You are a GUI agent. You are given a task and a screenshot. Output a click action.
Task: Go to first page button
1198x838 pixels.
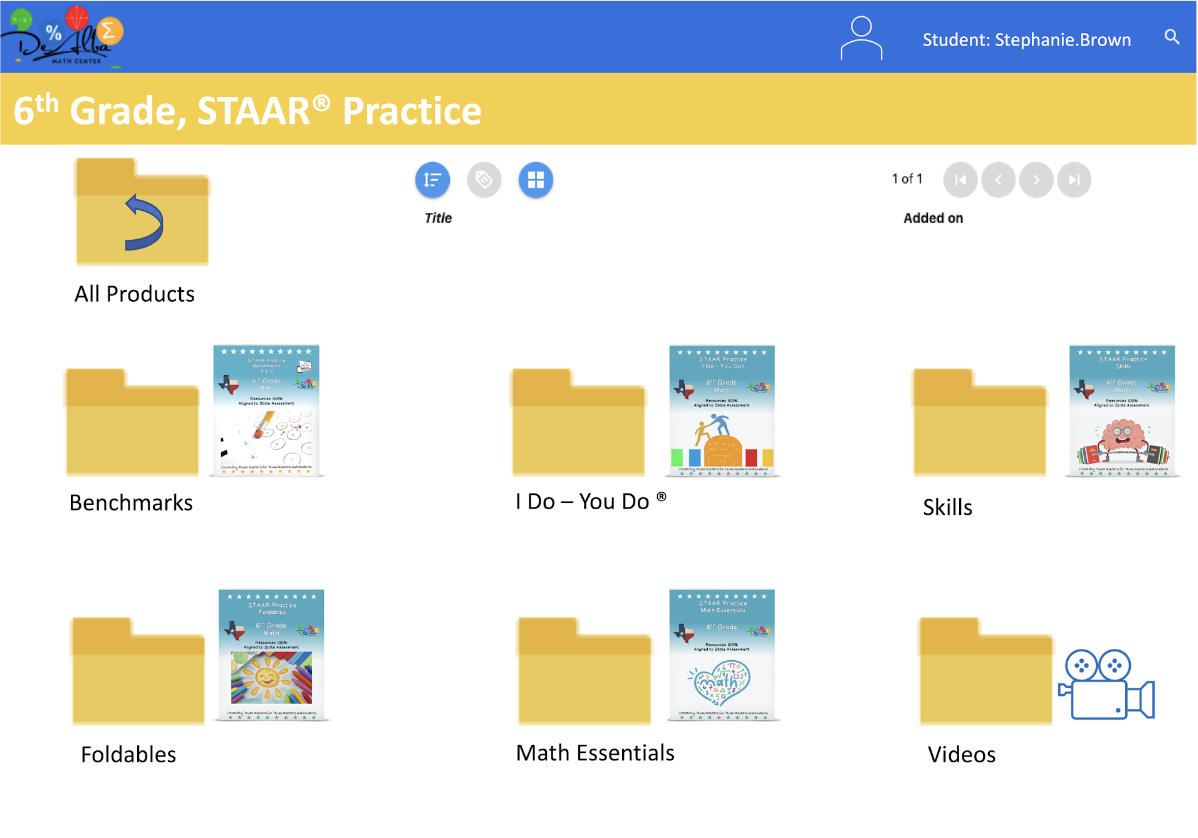point(960,180)
